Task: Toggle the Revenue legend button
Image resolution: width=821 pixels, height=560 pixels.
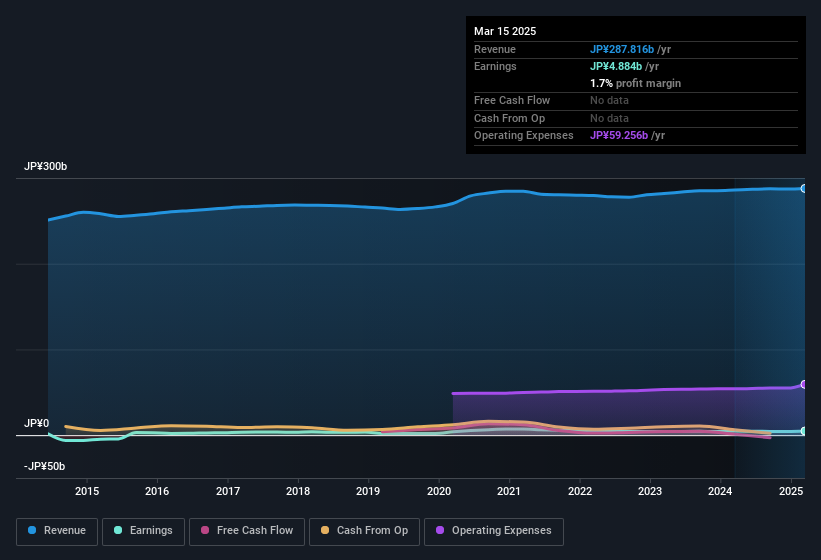Action: coord(57,531)
